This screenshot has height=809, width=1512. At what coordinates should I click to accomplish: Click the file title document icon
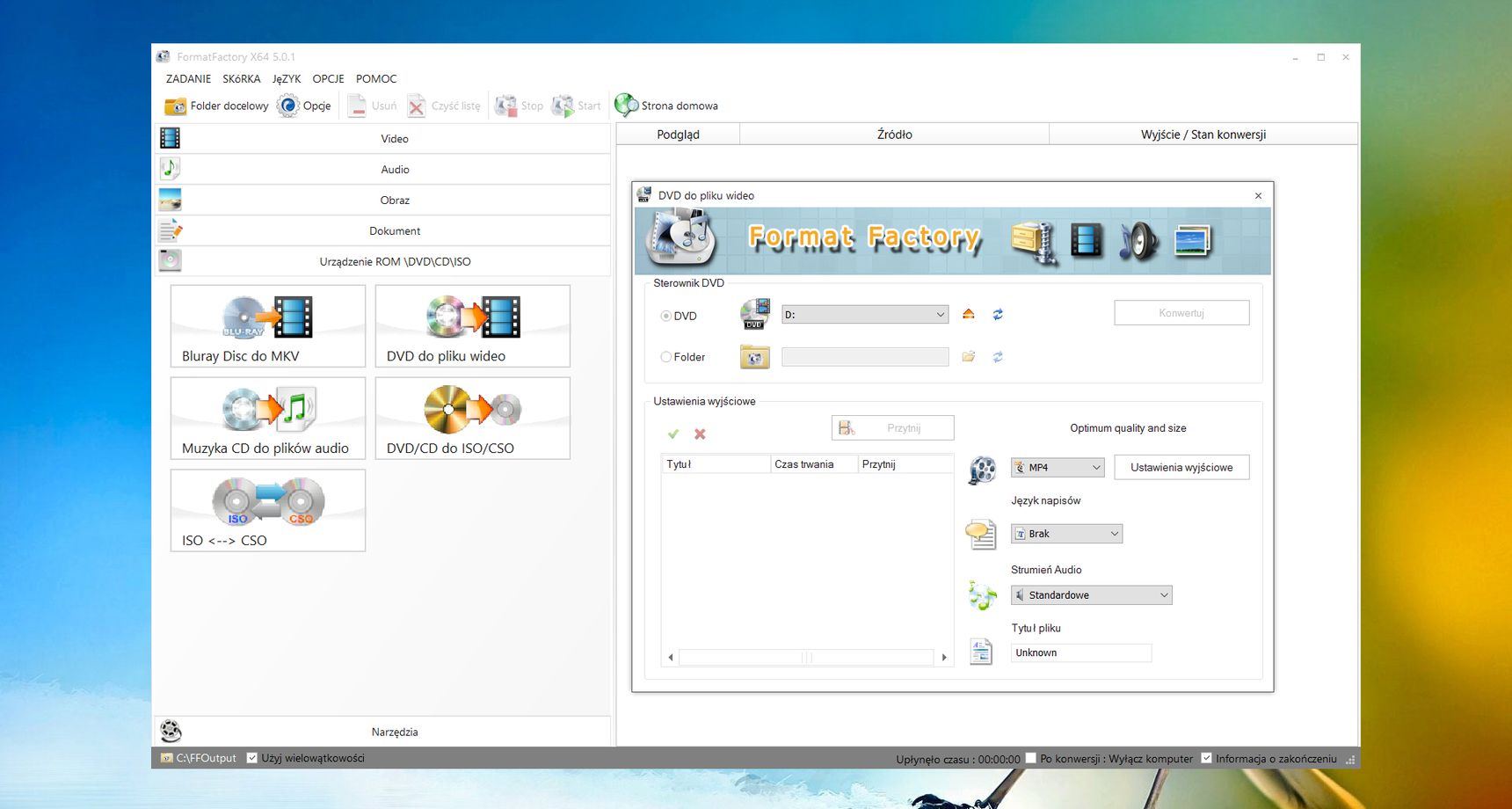coord(981,652)
